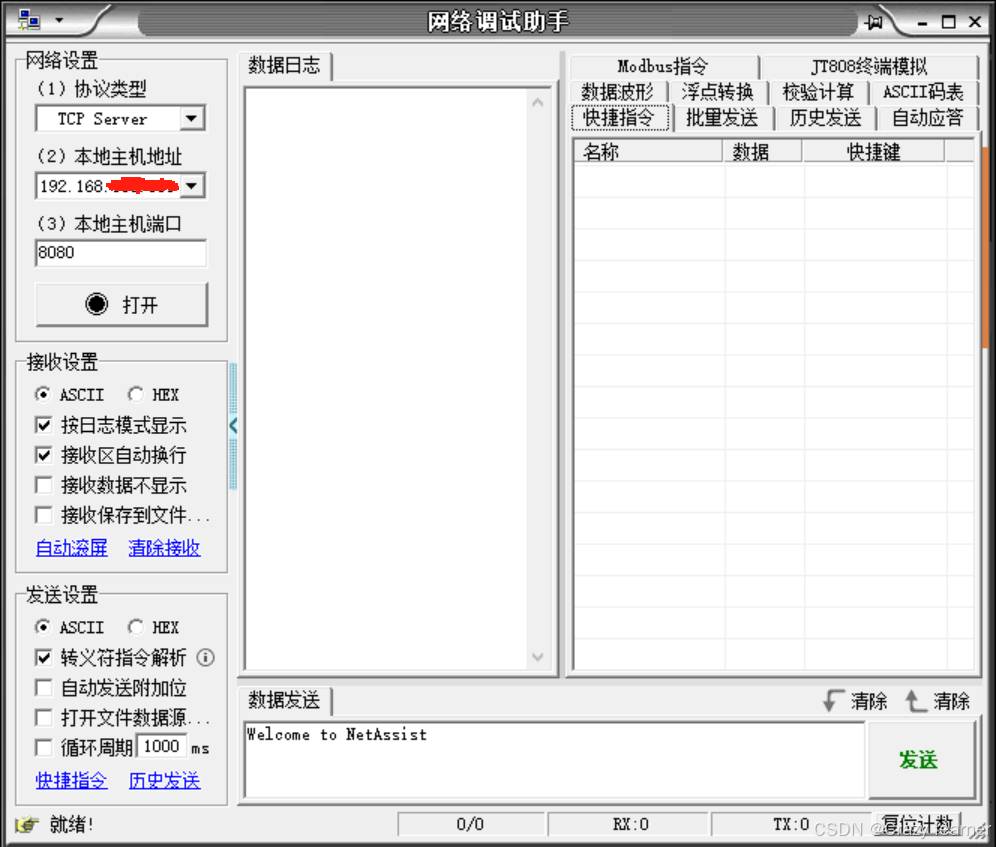Screen dimensions: 996x847
Task: Expand the local host address dropdown
Action: pos(191,186)
